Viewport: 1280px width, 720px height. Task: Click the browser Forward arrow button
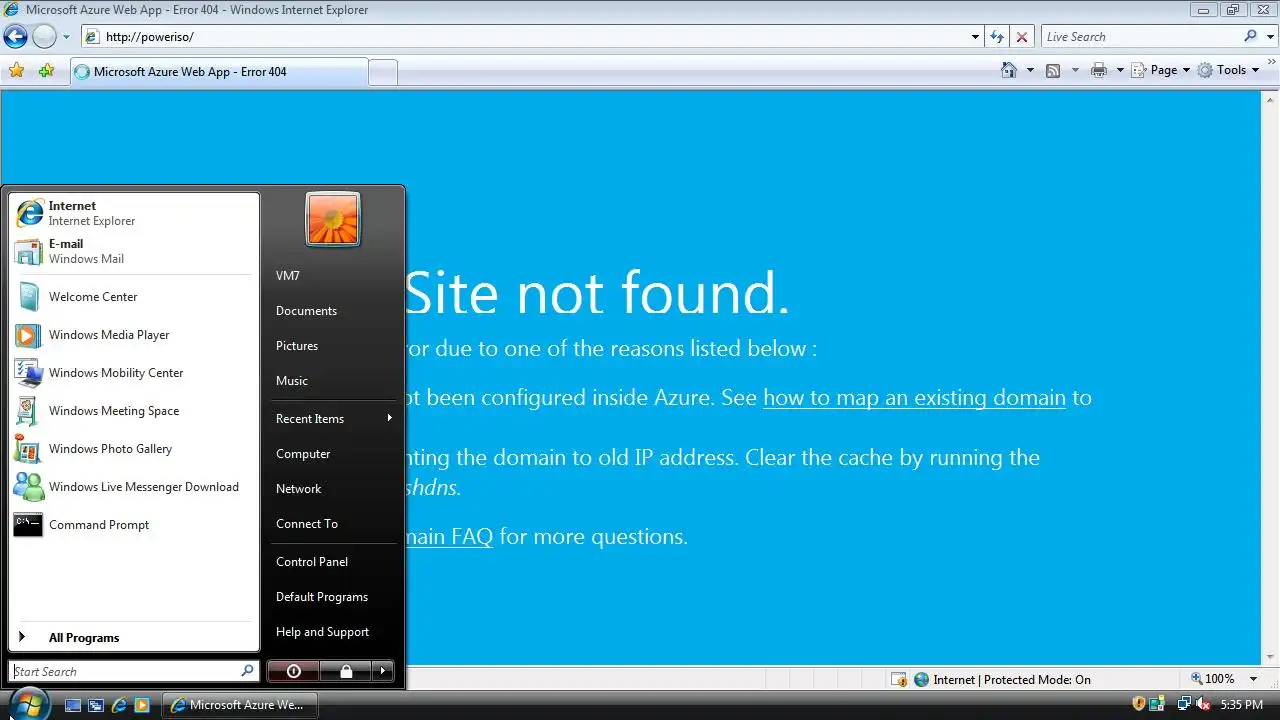click(x=44, y=37)
